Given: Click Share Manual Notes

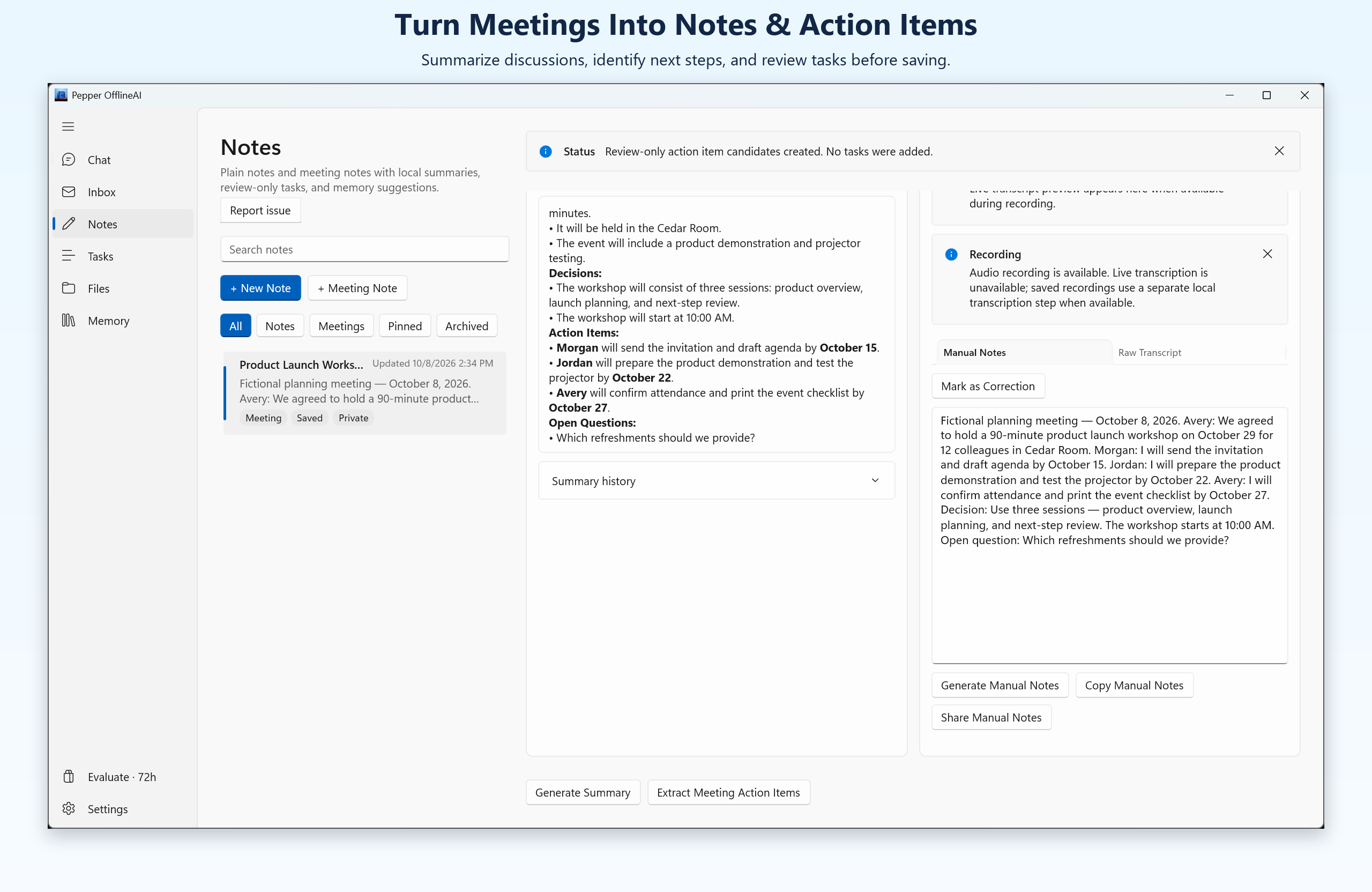Looking at the screenshot, I should pyautogui.click(x=991, y=717).
